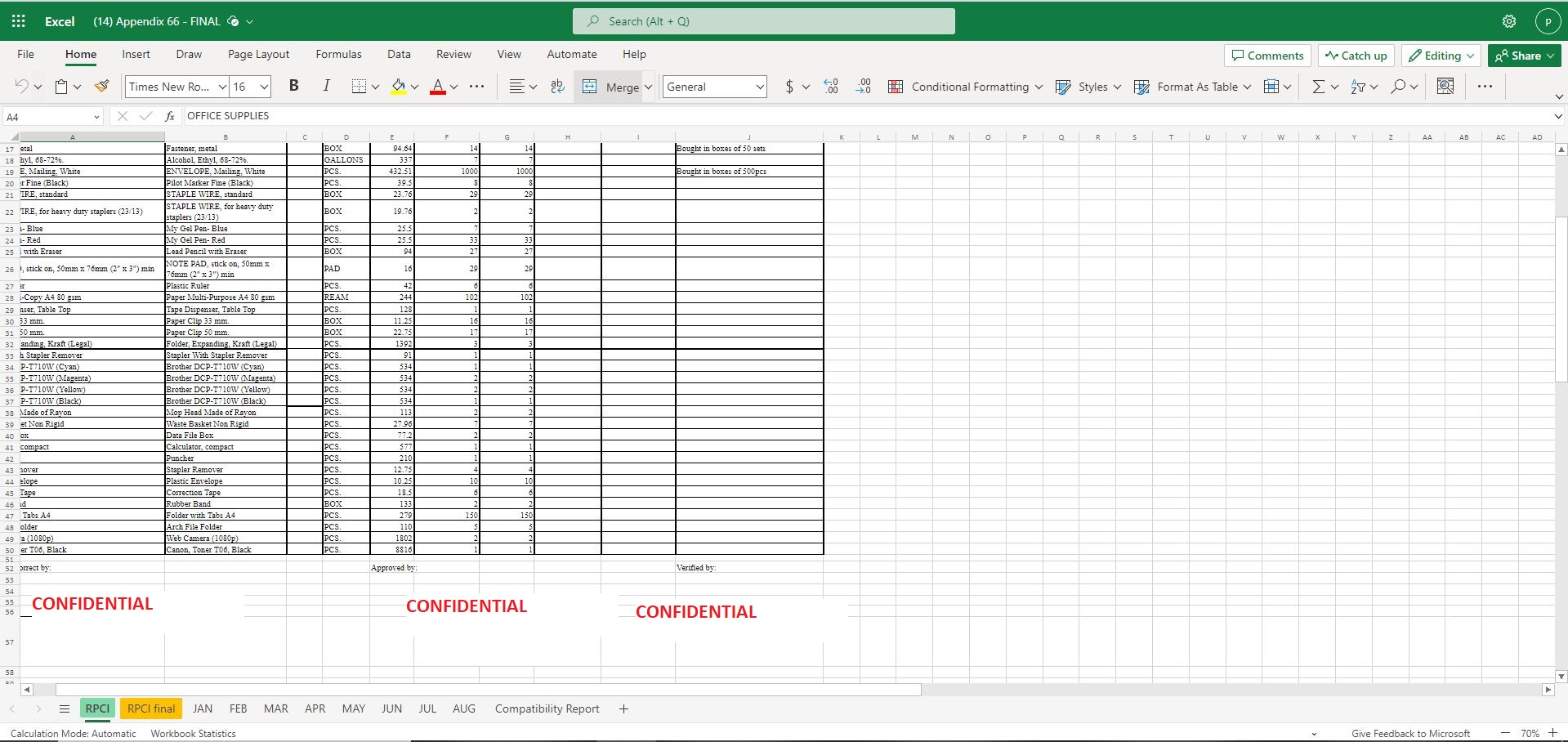1568x742 pixels.
Task: Apply currency accounting format
Action: [x=789, y=87]
